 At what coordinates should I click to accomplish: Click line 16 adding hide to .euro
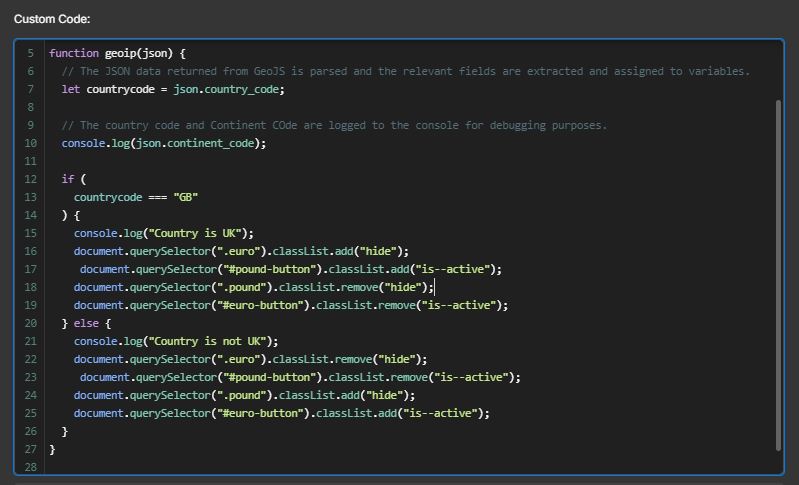(x=241, y=251)
